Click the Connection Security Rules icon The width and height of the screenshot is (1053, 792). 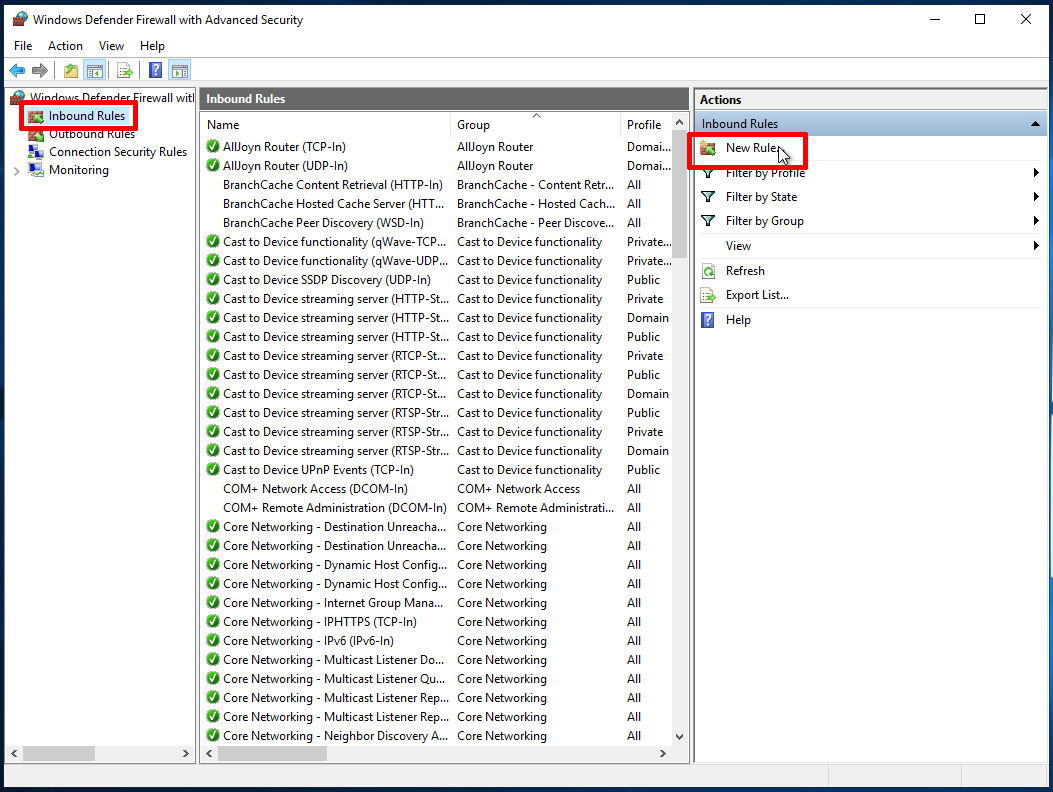36,152
